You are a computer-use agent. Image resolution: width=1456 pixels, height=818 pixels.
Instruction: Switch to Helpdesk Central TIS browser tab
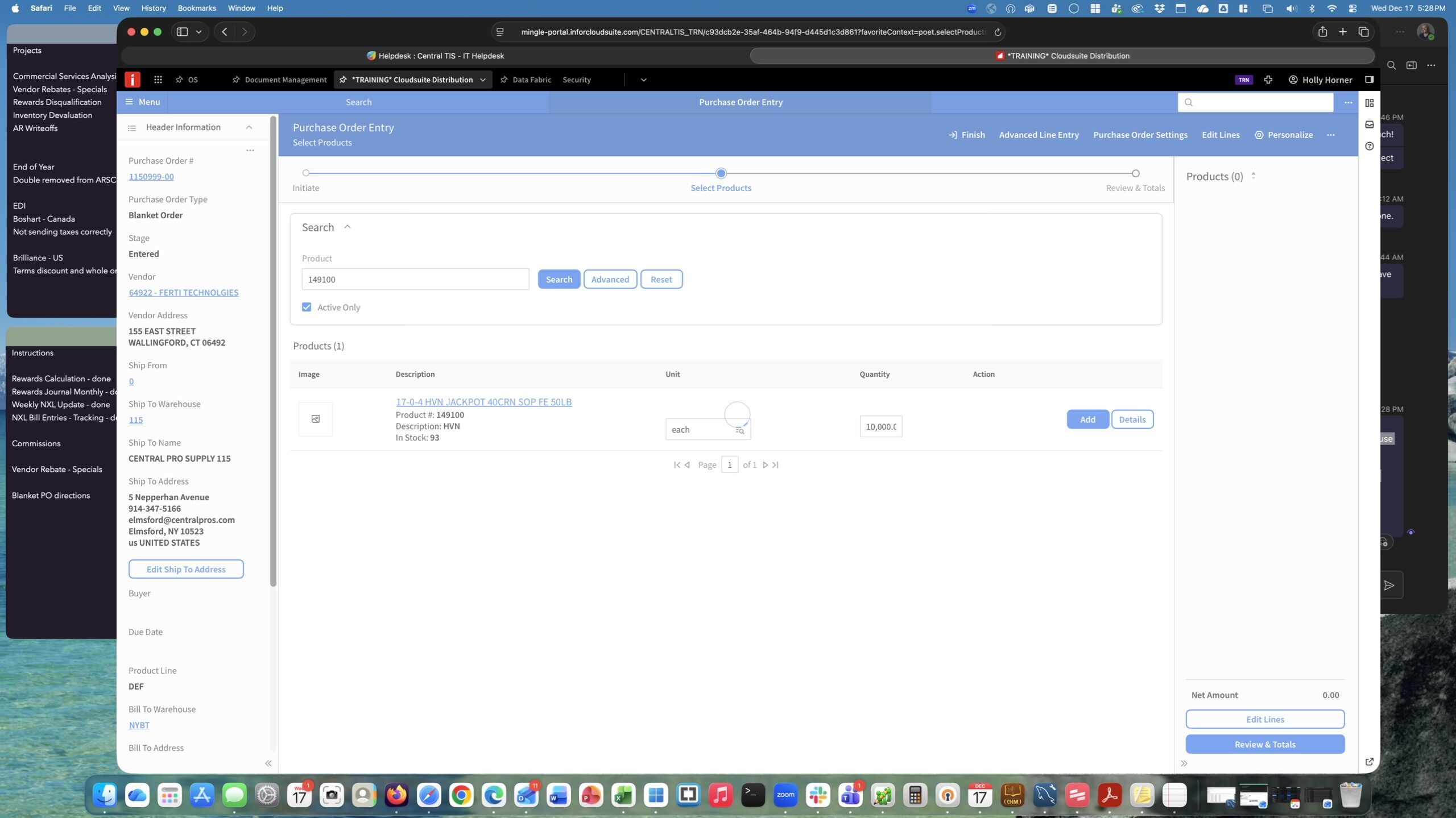[x=435, y=56]
